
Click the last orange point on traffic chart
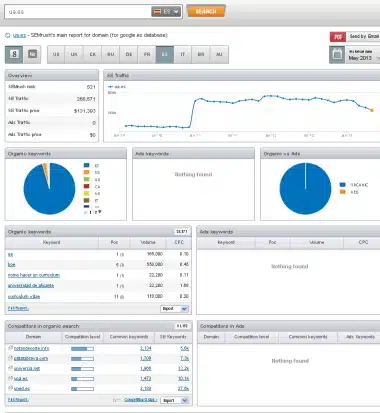[372, 110]
